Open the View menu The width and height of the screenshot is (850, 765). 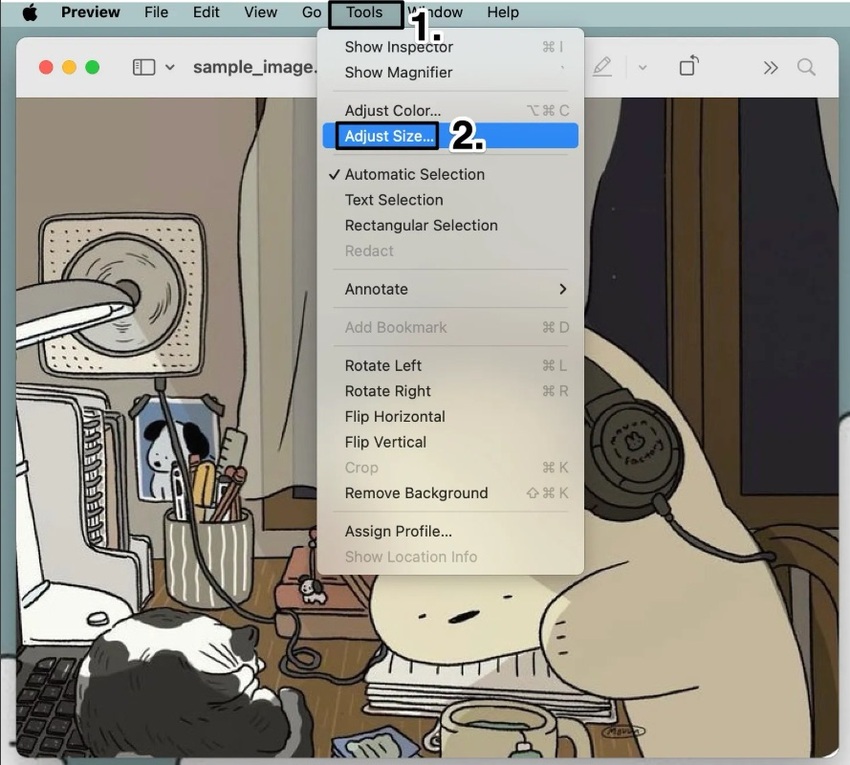(x=260, y=12)
